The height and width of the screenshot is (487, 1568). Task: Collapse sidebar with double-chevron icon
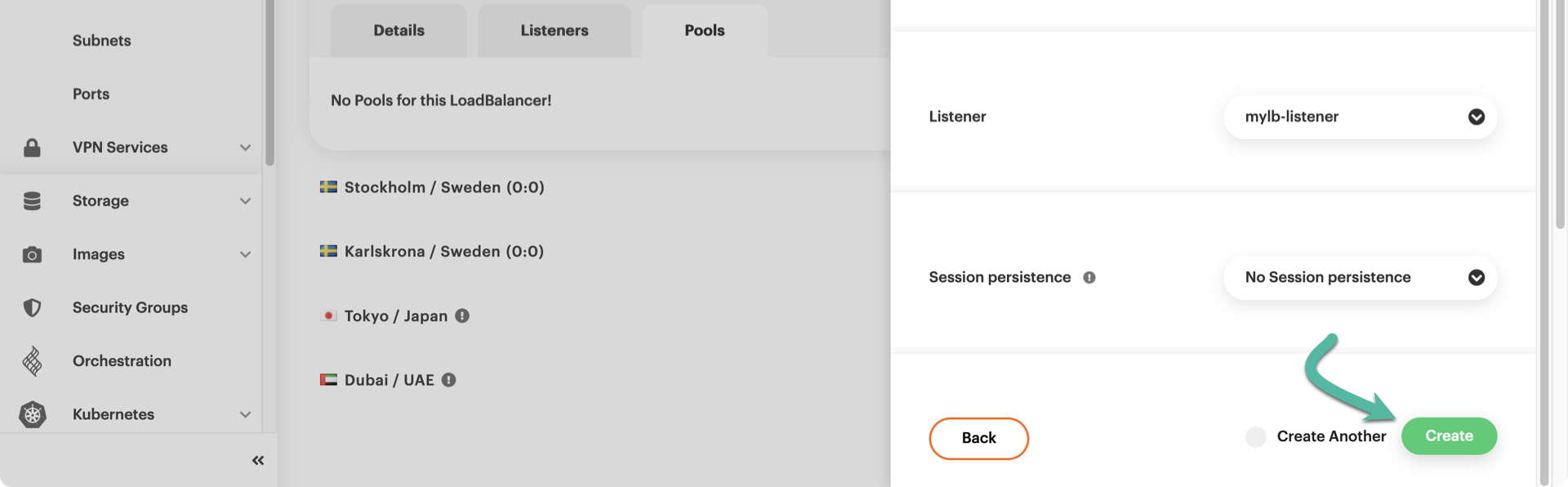tap(258, 461)
